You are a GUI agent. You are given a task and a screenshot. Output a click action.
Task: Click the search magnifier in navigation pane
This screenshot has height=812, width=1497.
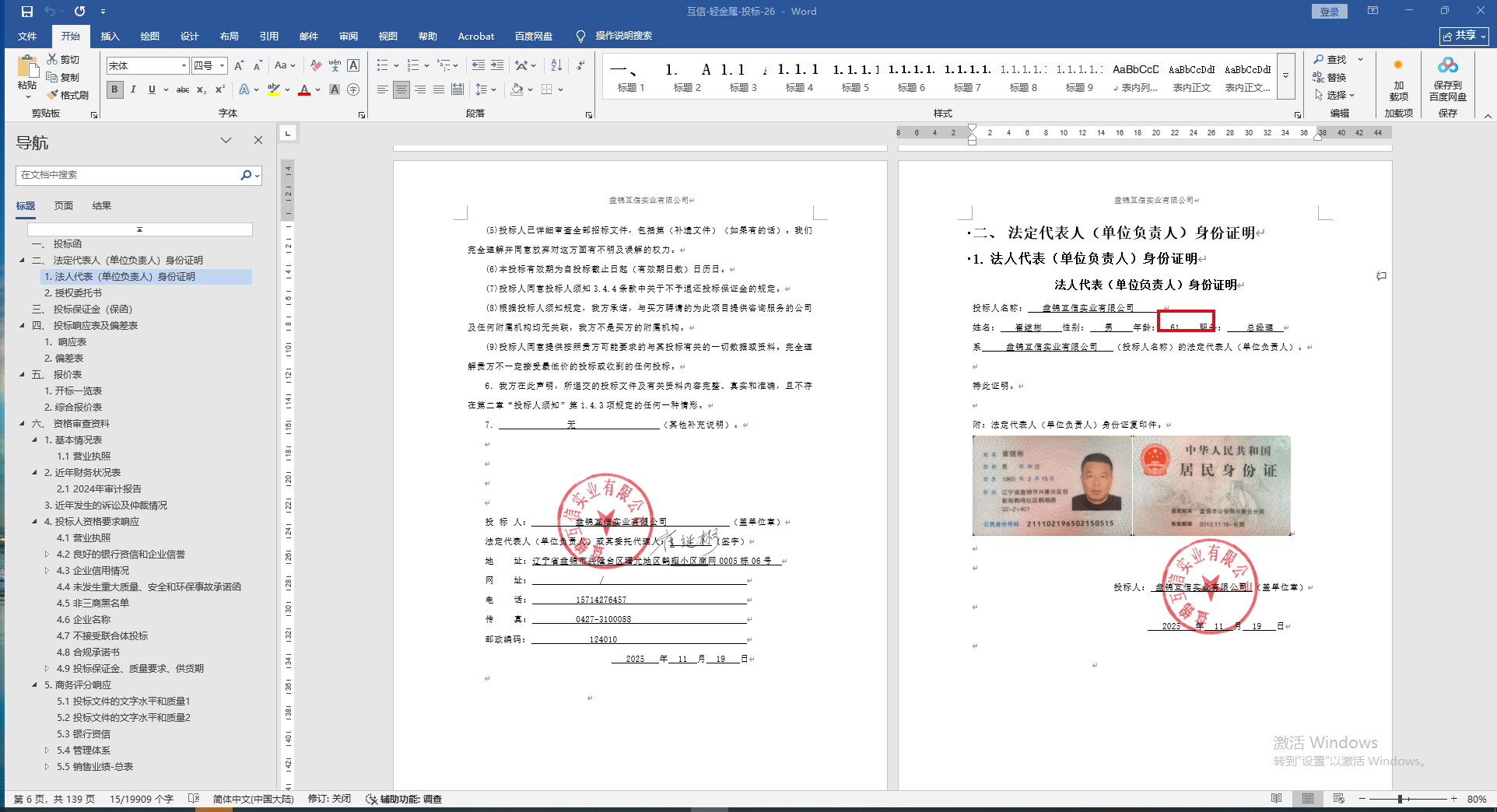click(246, 176)
